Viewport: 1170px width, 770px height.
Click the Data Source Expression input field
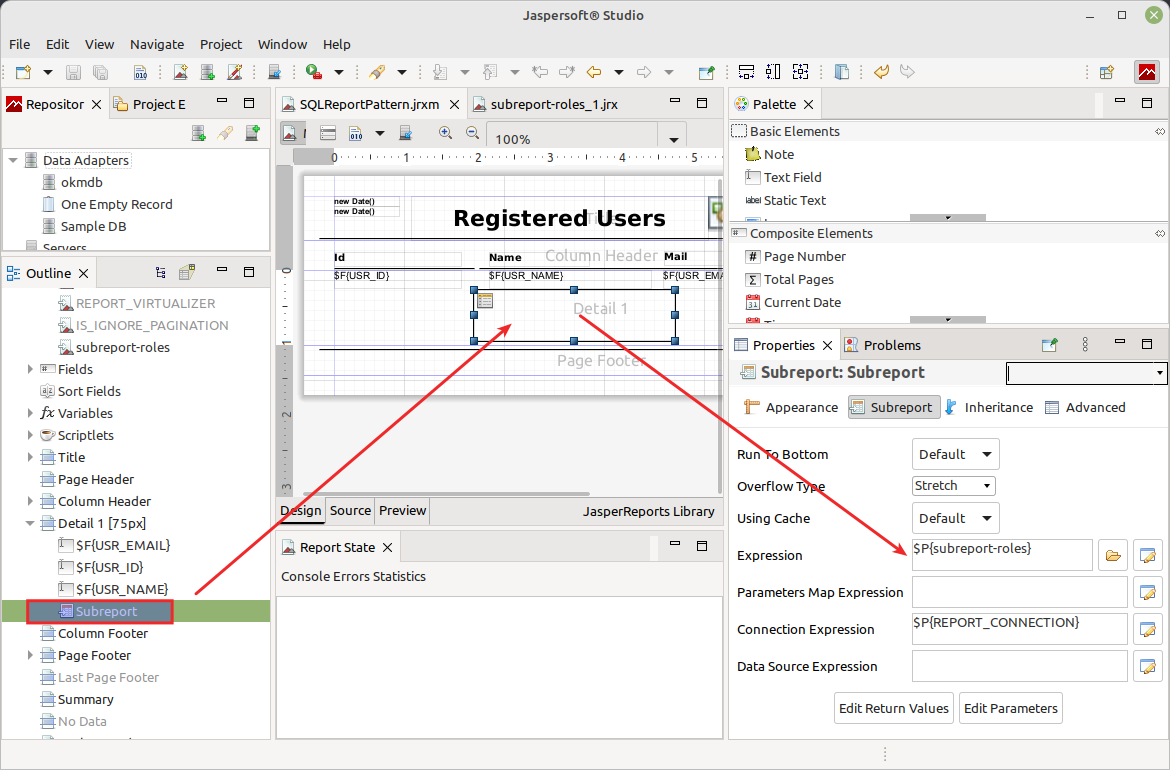[x=1019, y=666]
